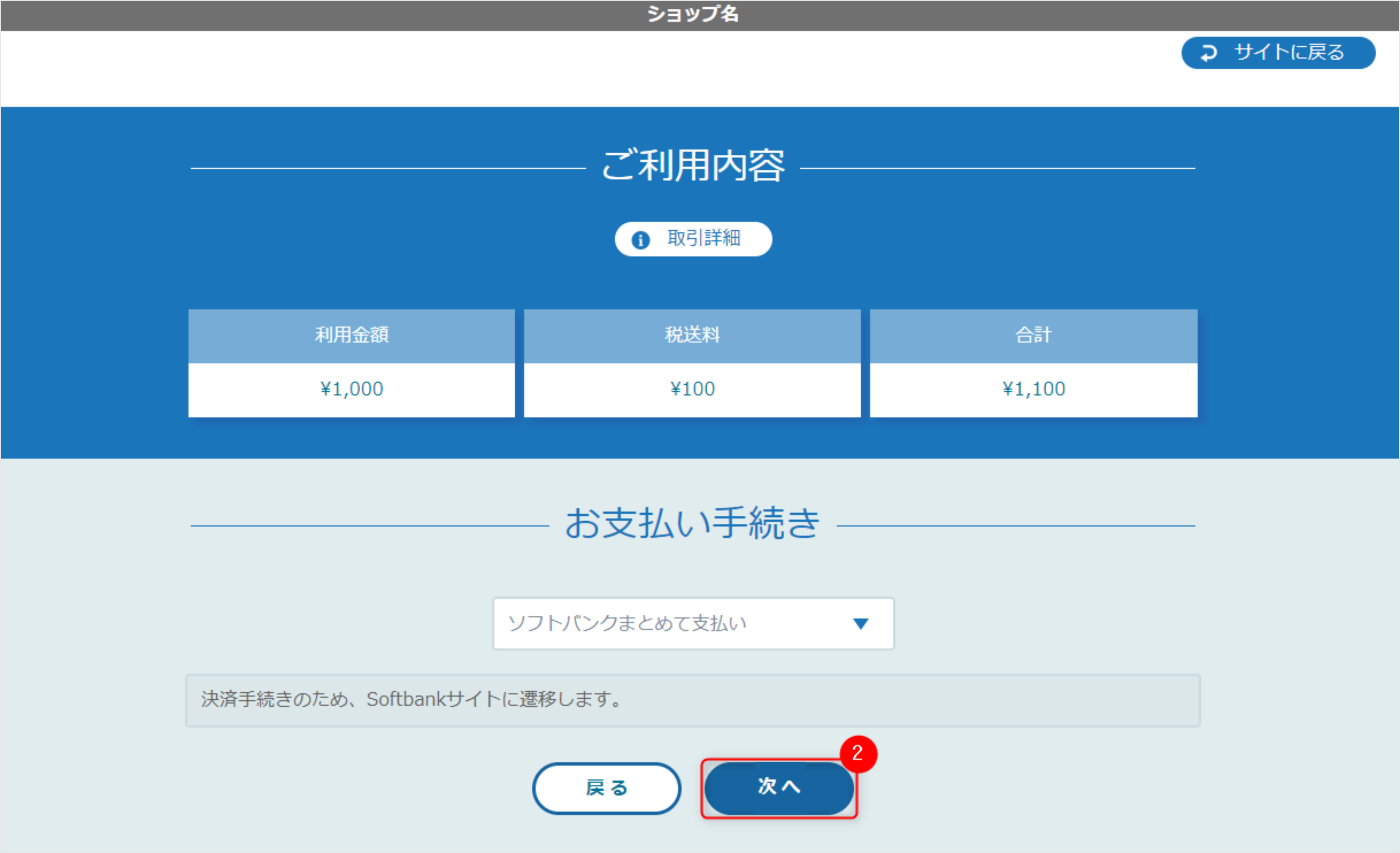Click the dropdown arrow to change payment method
This screenshot has height=853, width=1400.
pyautogui.click(x=861, y=623)
